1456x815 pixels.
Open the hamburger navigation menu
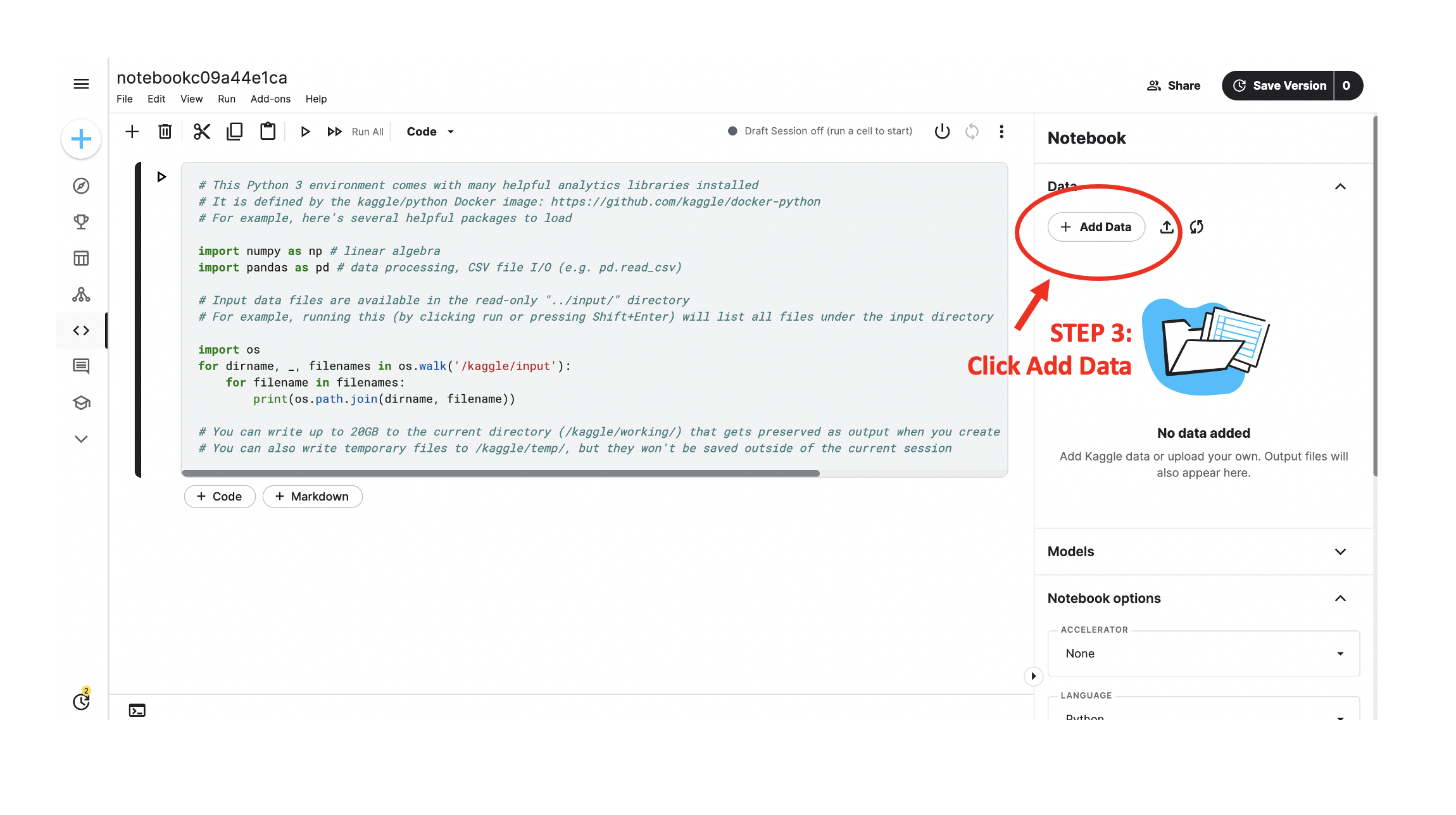[81, 84]
